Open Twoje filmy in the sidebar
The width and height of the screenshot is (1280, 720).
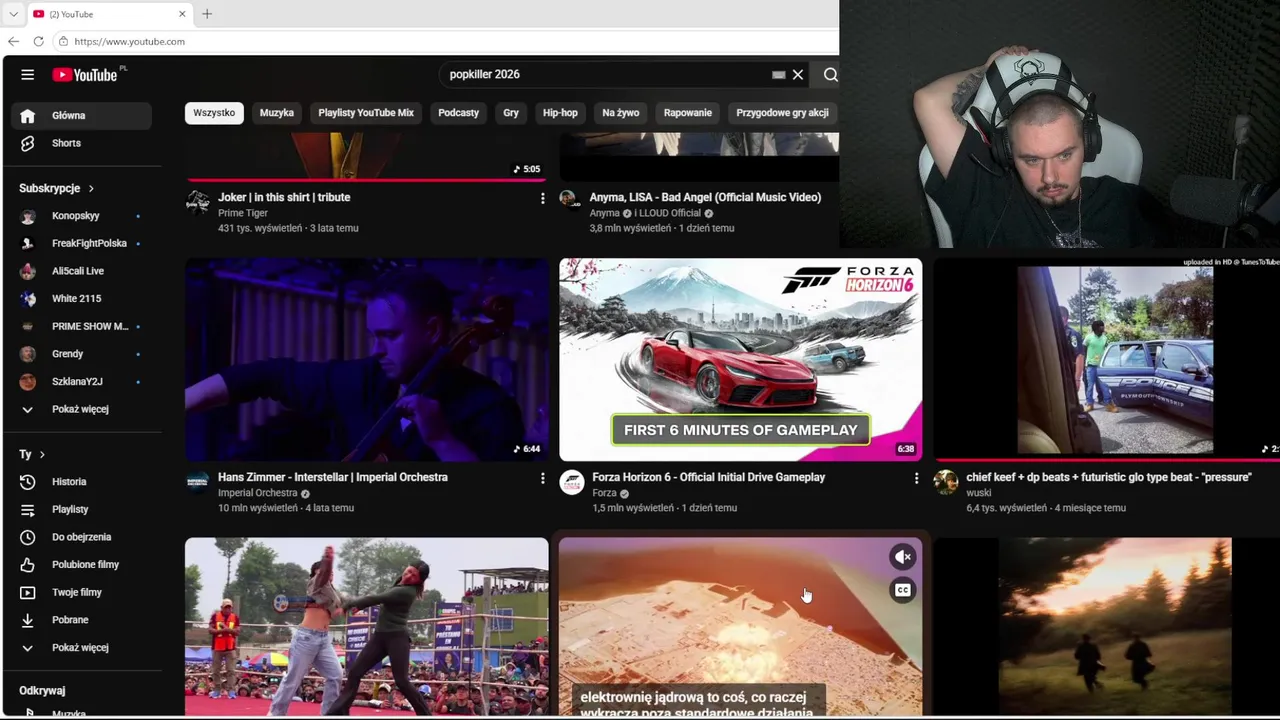tap(82, 592)
